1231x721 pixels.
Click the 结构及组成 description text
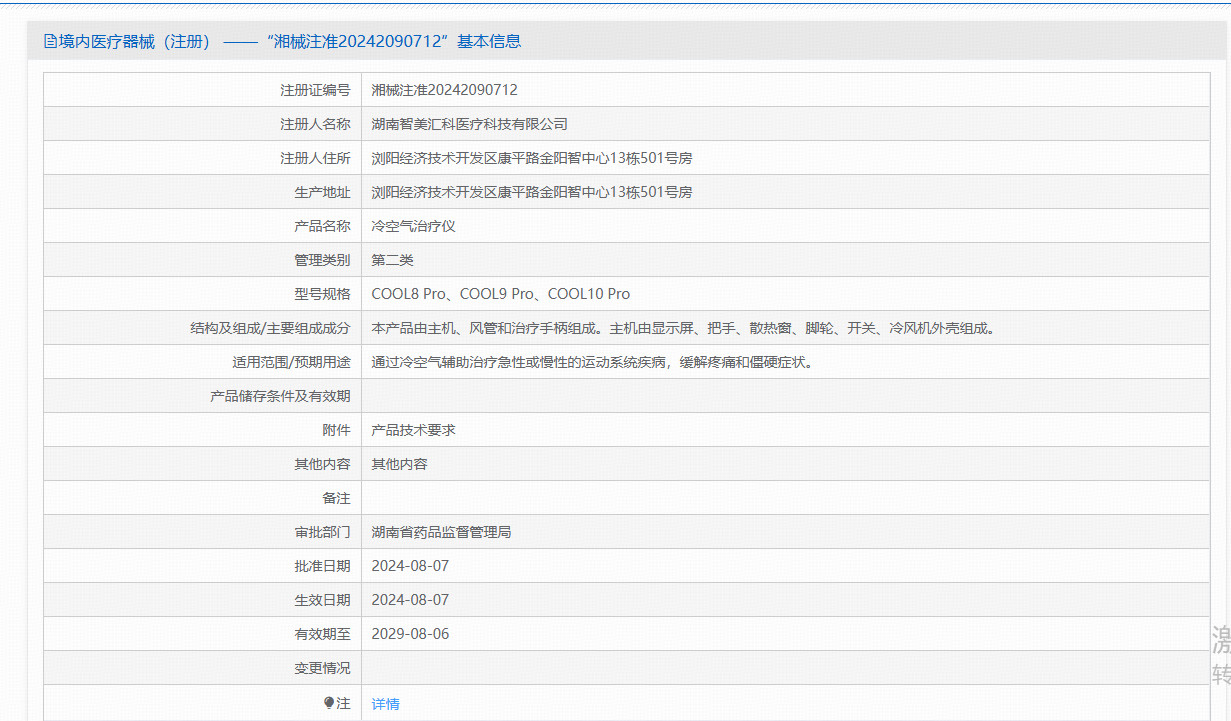[683, 328]
